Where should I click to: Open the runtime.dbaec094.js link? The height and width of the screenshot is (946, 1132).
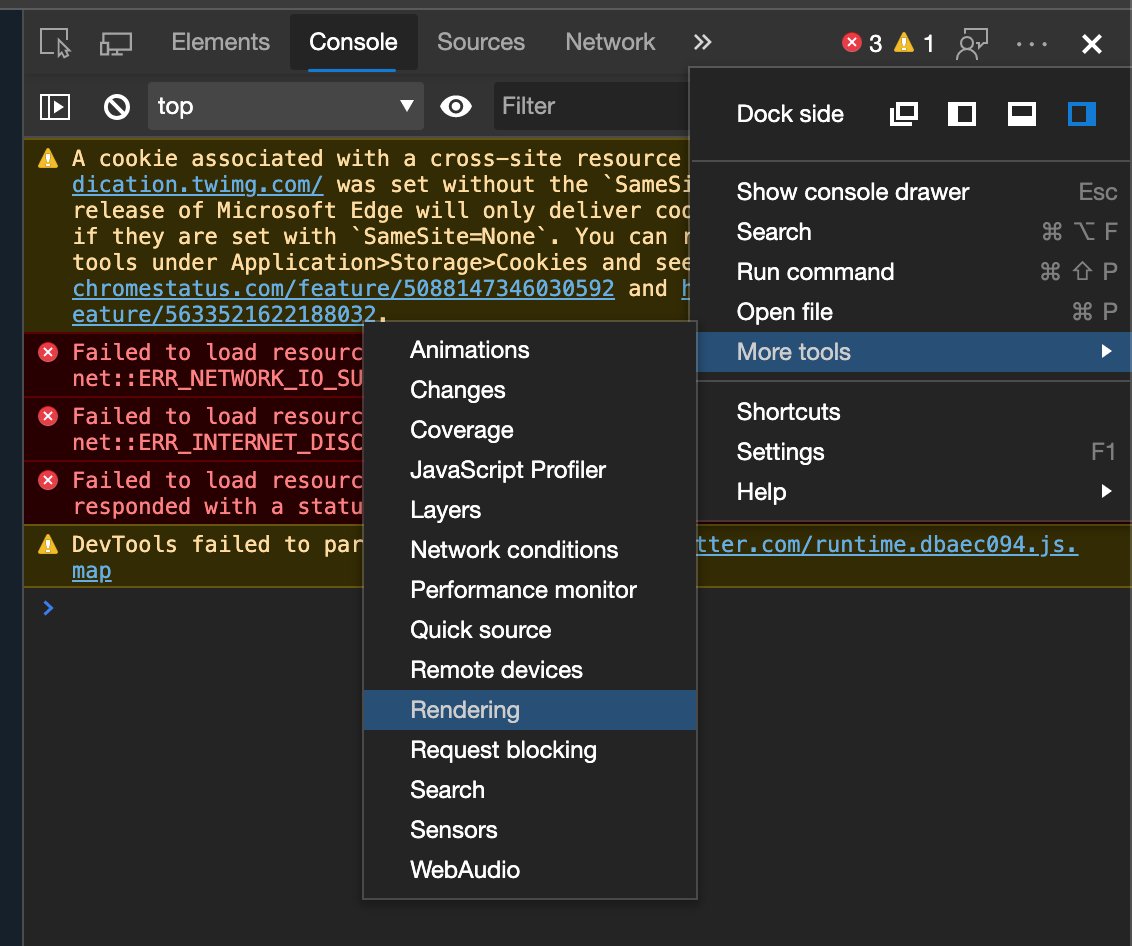[887, 544]
